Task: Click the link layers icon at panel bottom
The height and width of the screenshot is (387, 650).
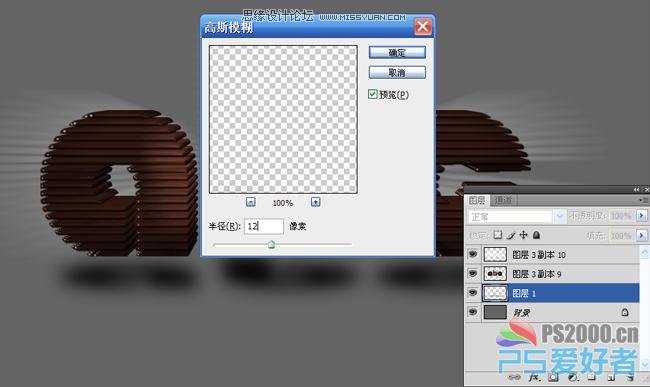Action: tap(514, 377)
